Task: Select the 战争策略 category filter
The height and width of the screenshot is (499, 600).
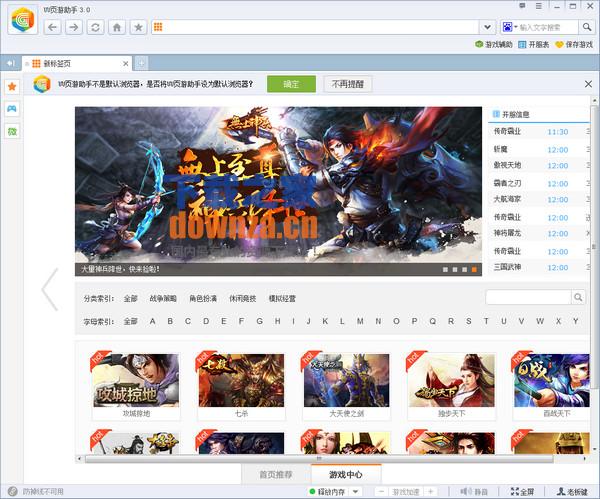Action: [163, 298]
